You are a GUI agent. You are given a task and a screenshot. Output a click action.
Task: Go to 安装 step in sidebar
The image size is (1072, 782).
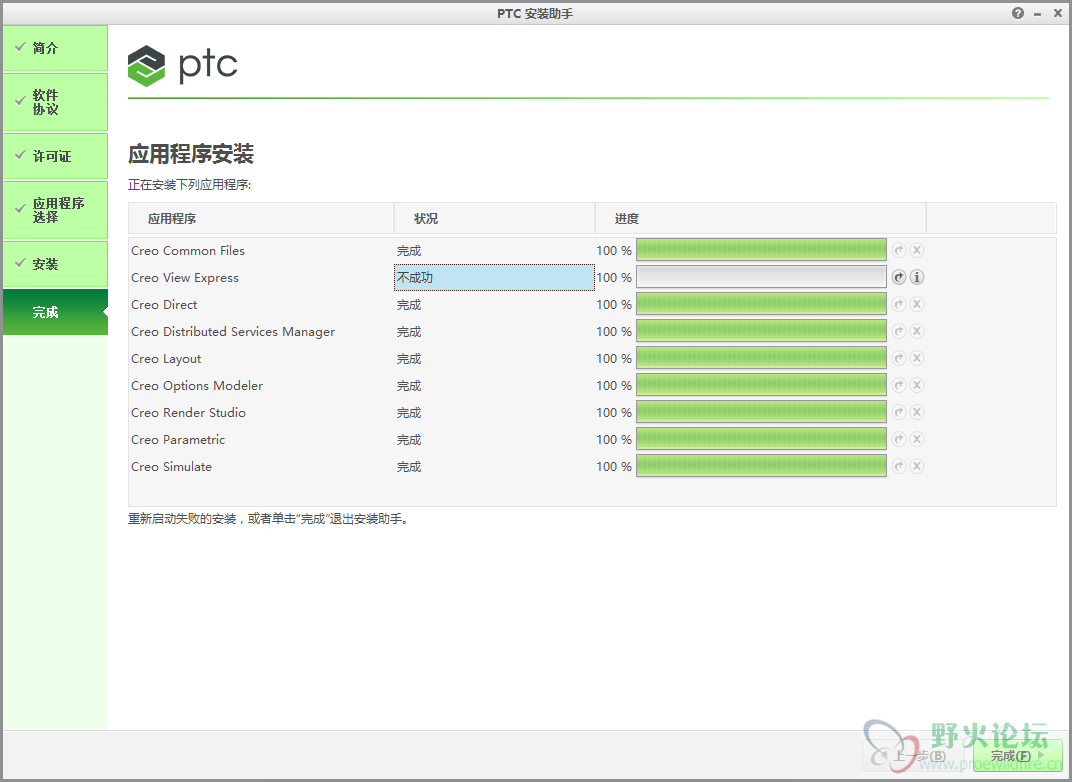(55, 264)
